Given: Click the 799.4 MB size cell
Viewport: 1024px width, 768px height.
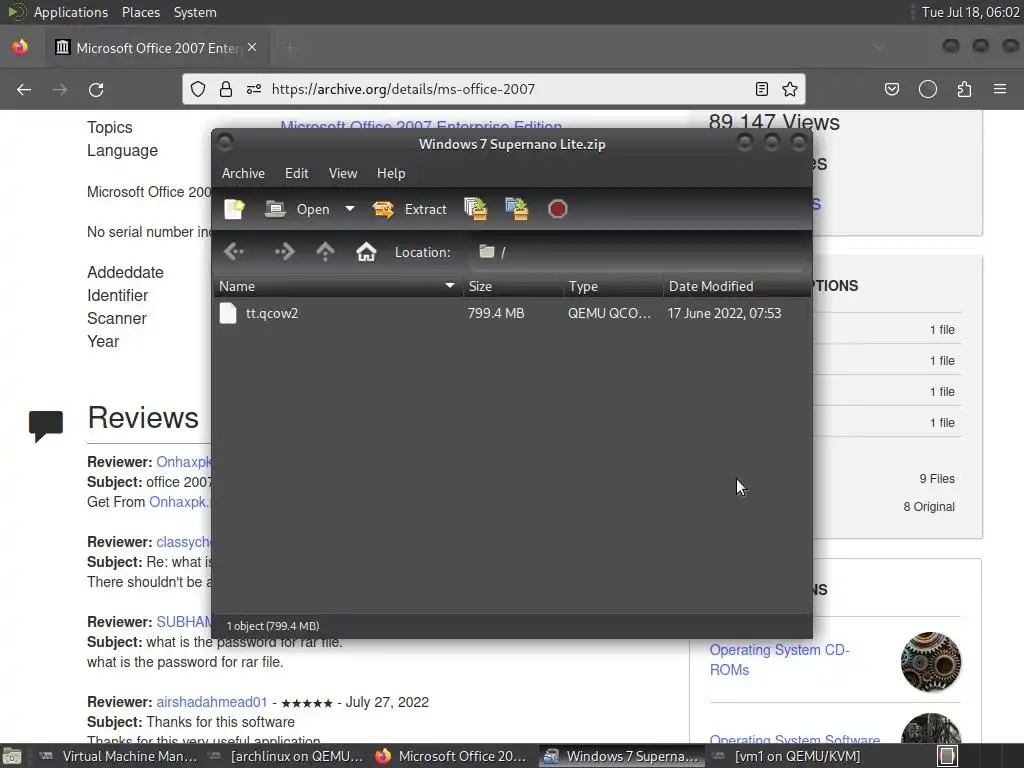Looking at the screenshot, I should pos(496,313).
